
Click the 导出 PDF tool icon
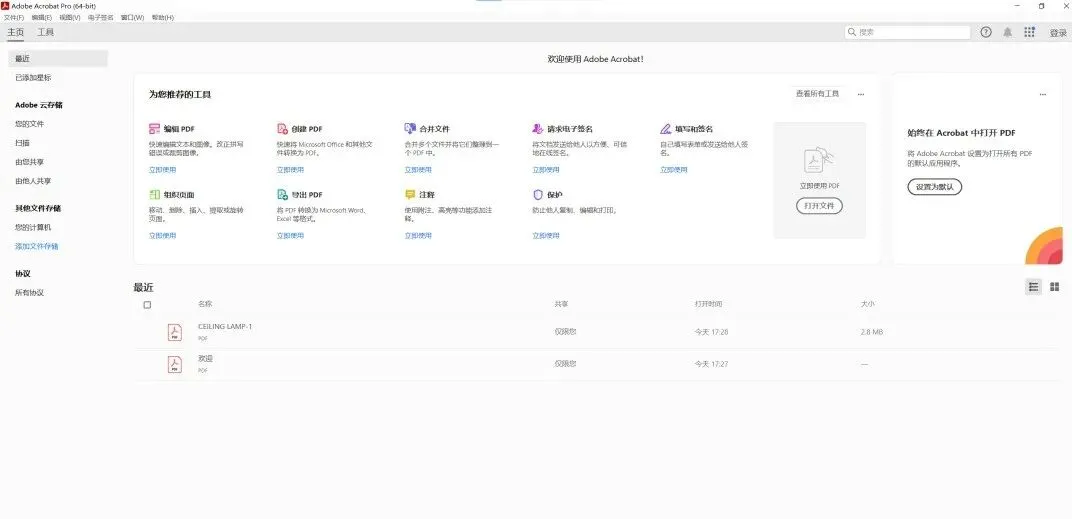[282, 195]
